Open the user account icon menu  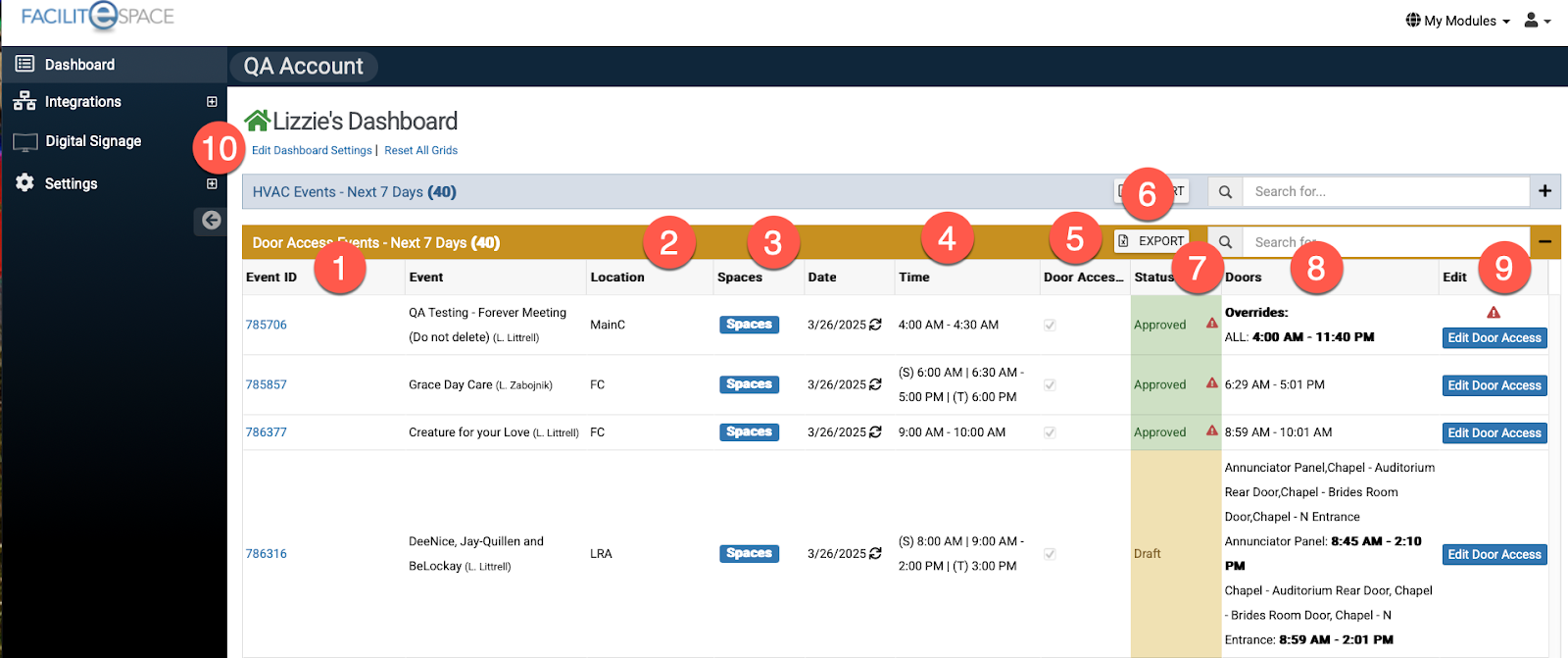(1536, 21)
